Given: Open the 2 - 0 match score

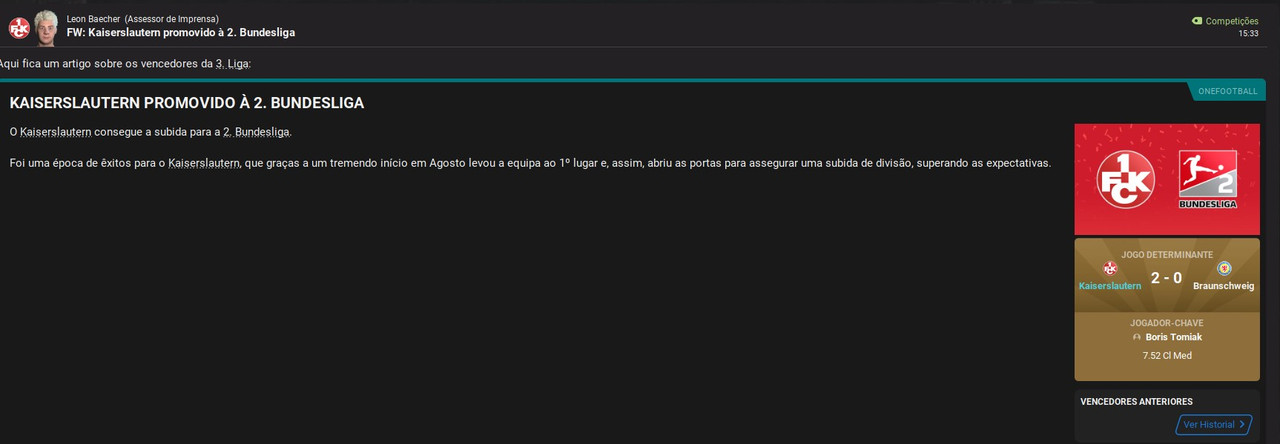Looking at the screenshot, I should tap(1166, 278).
